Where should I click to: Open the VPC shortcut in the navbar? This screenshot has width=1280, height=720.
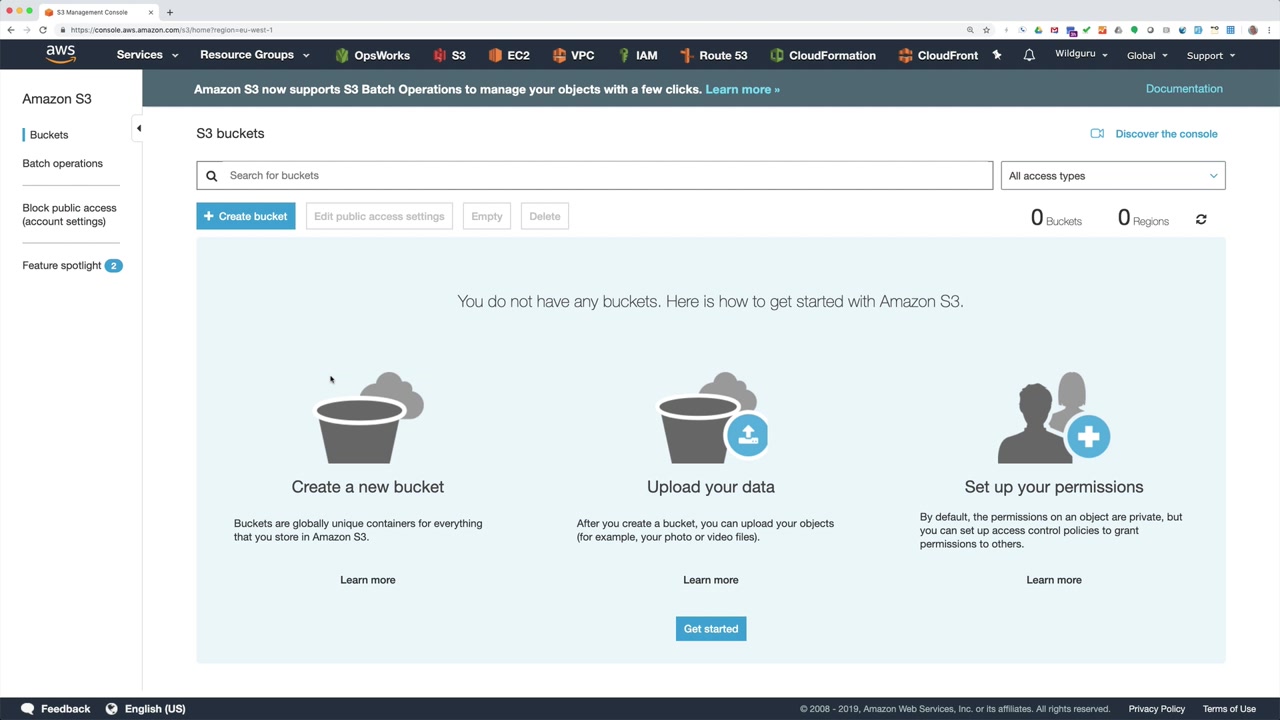573,55
